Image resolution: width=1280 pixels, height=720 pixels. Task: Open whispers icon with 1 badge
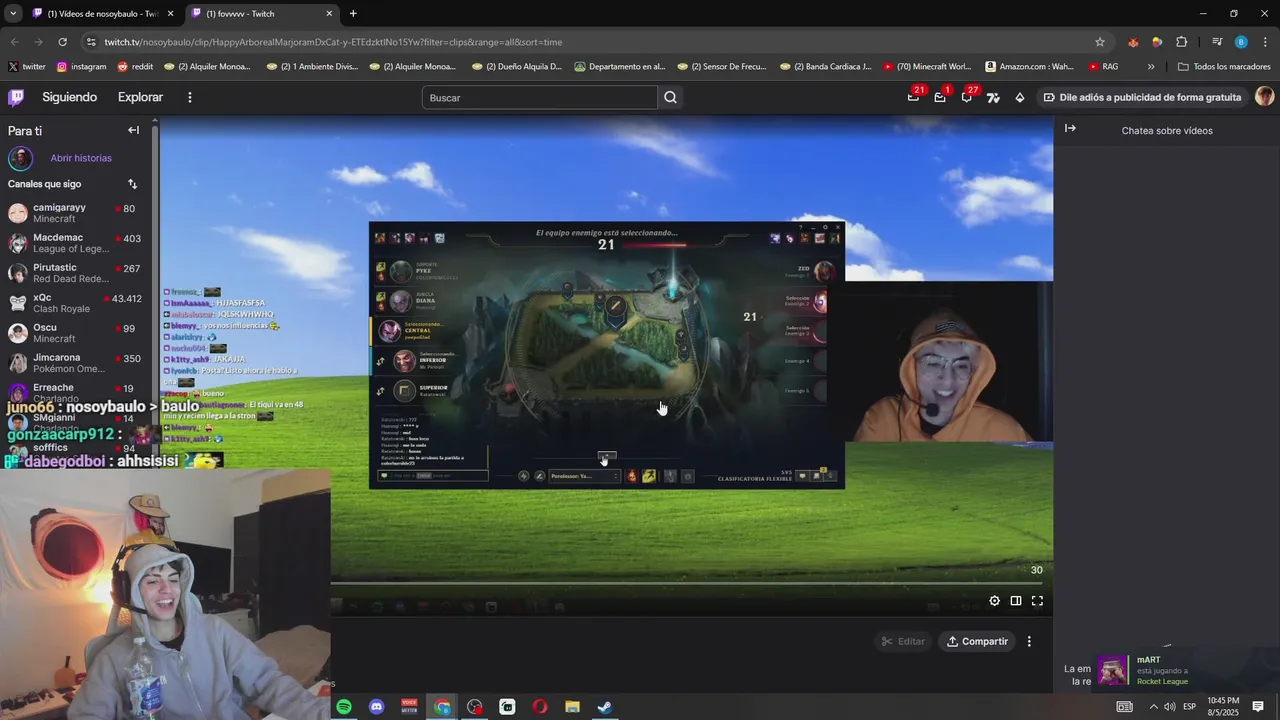point(940,97)
